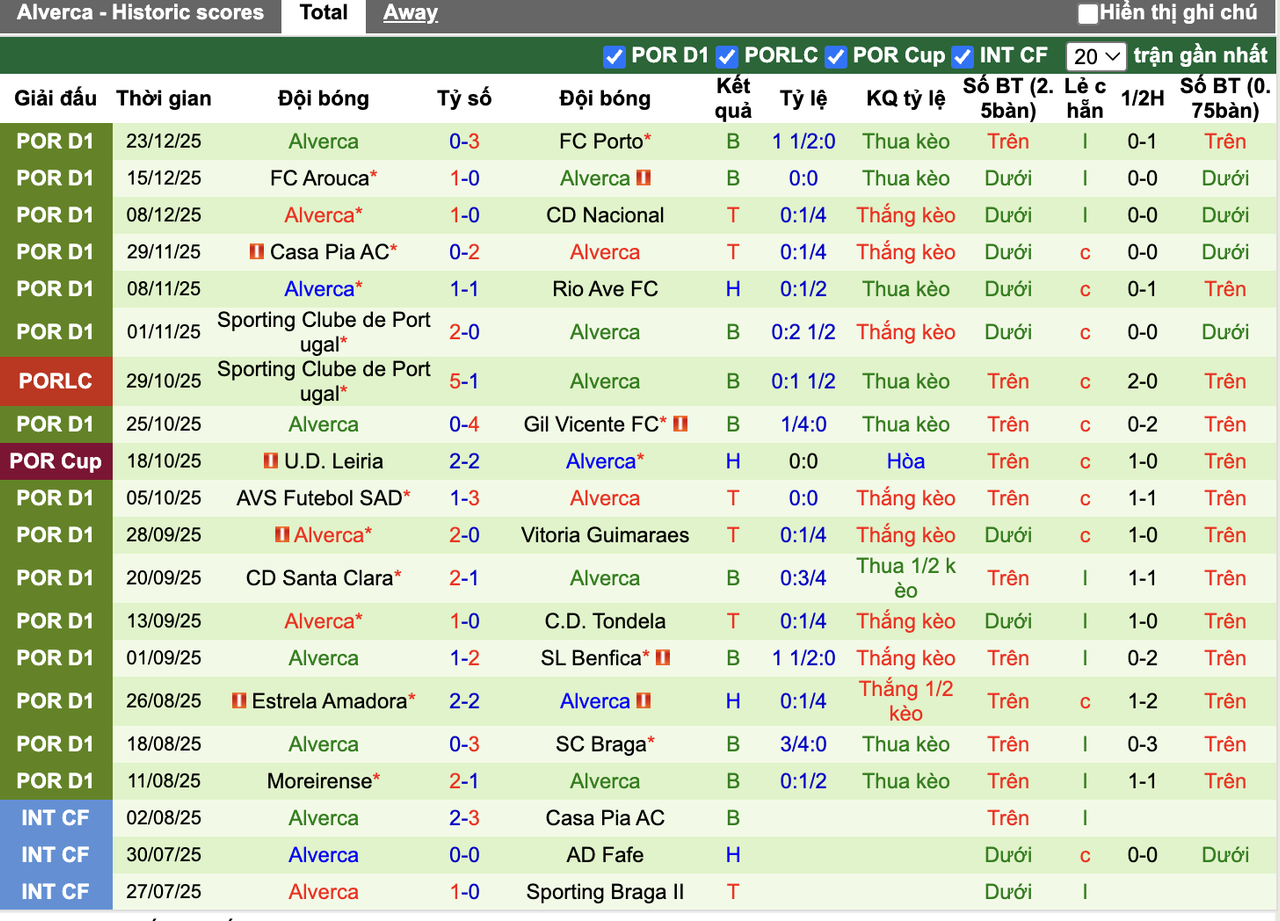Open FC Arouca team link
Image resolution: width=1280 pixels, height=921 pixels.
[x=319, y=178]
